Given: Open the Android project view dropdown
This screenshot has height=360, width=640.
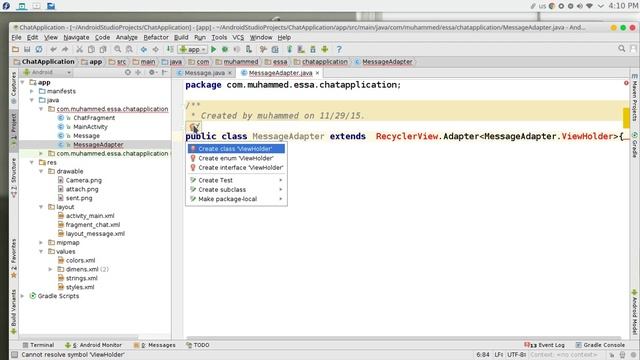Looking at the screenshot, I should [x=47, y=72].
